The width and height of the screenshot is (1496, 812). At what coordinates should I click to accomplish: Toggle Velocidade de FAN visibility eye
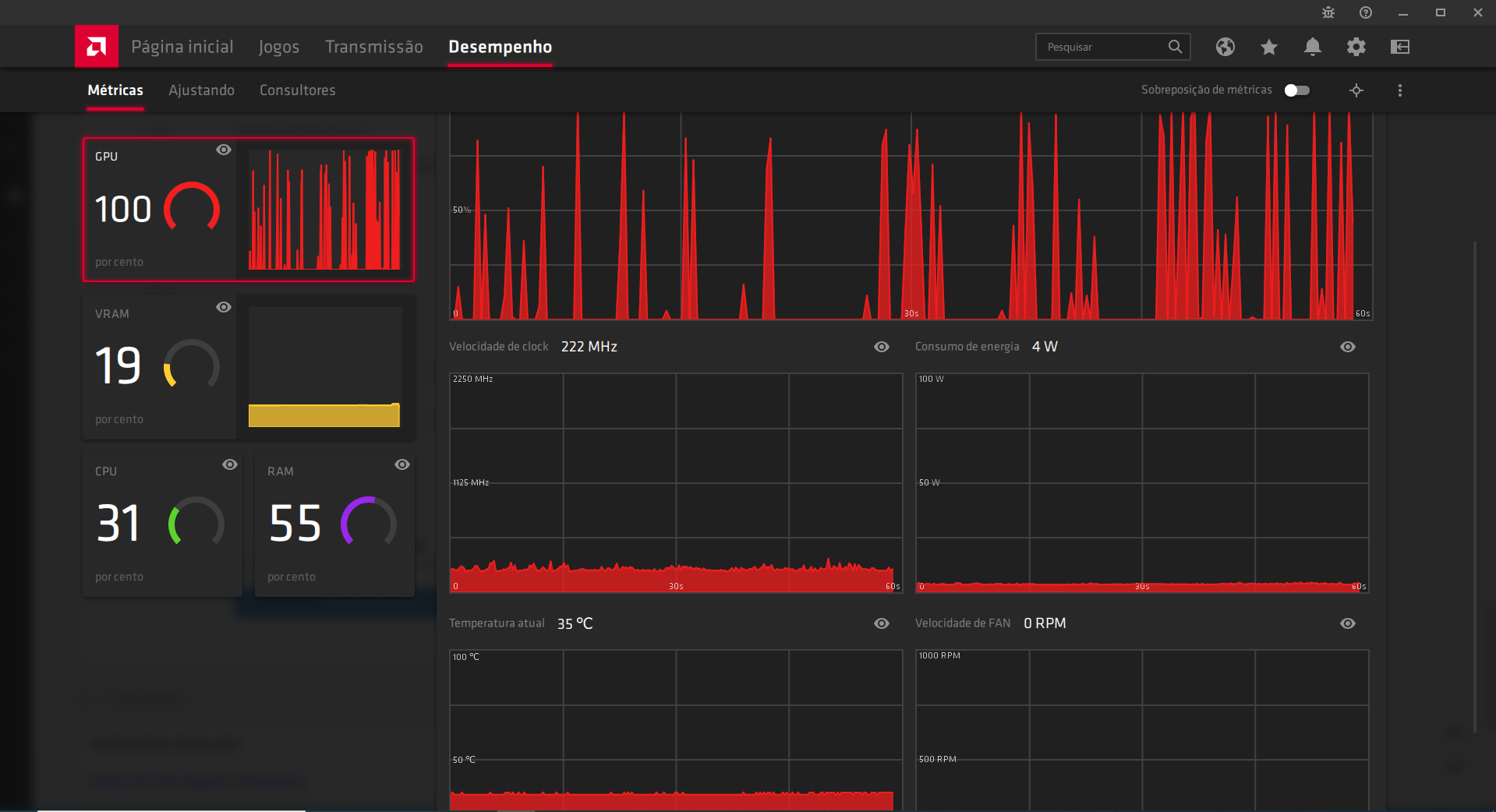[1348, 623]
